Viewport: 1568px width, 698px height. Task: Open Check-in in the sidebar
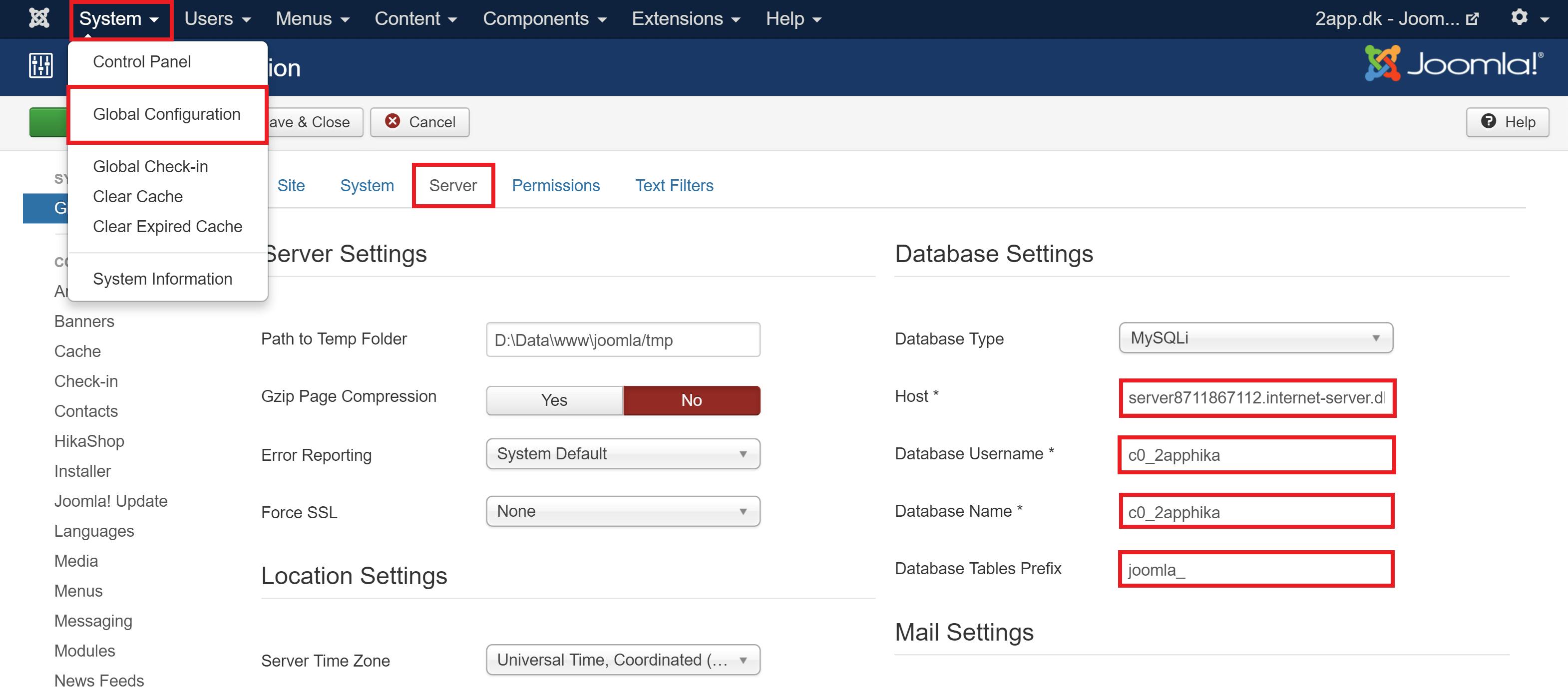click(x=86, y=380)
